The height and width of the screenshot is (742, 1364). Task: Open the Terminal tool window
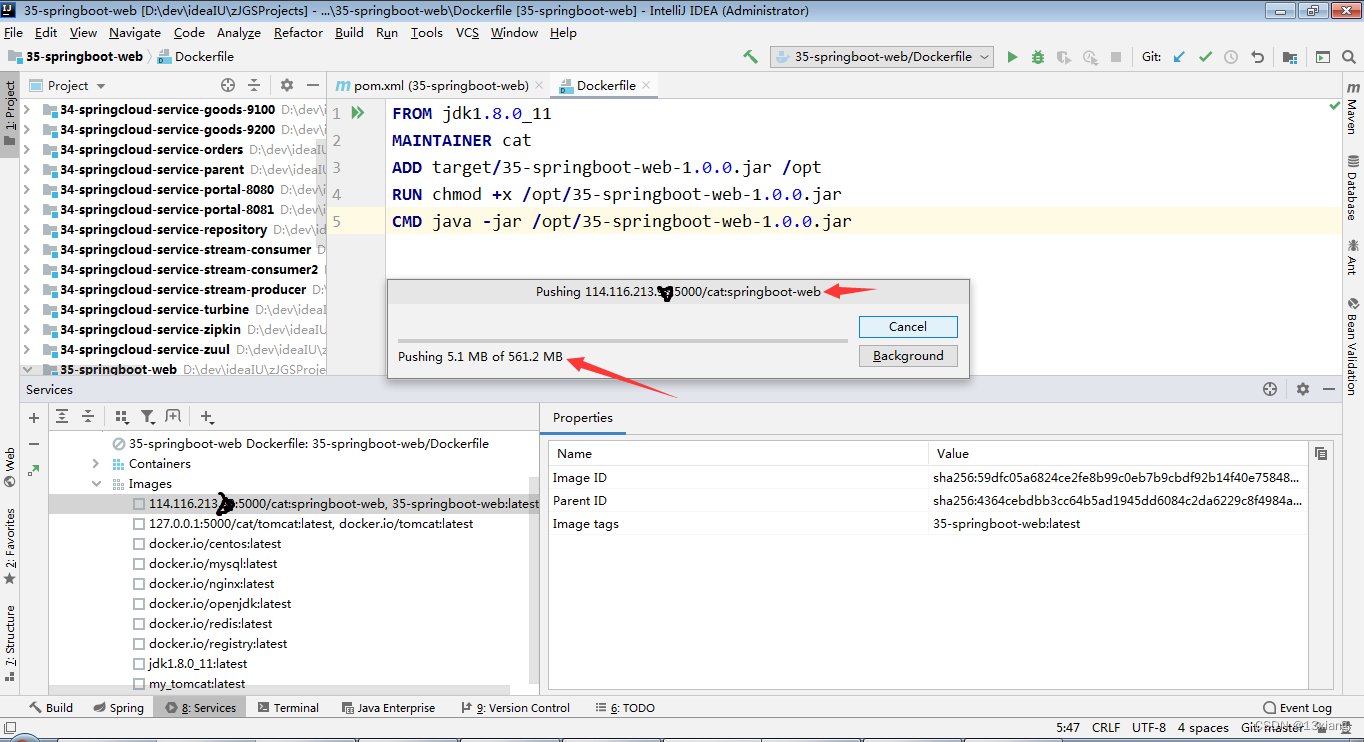tap(288, 708)
